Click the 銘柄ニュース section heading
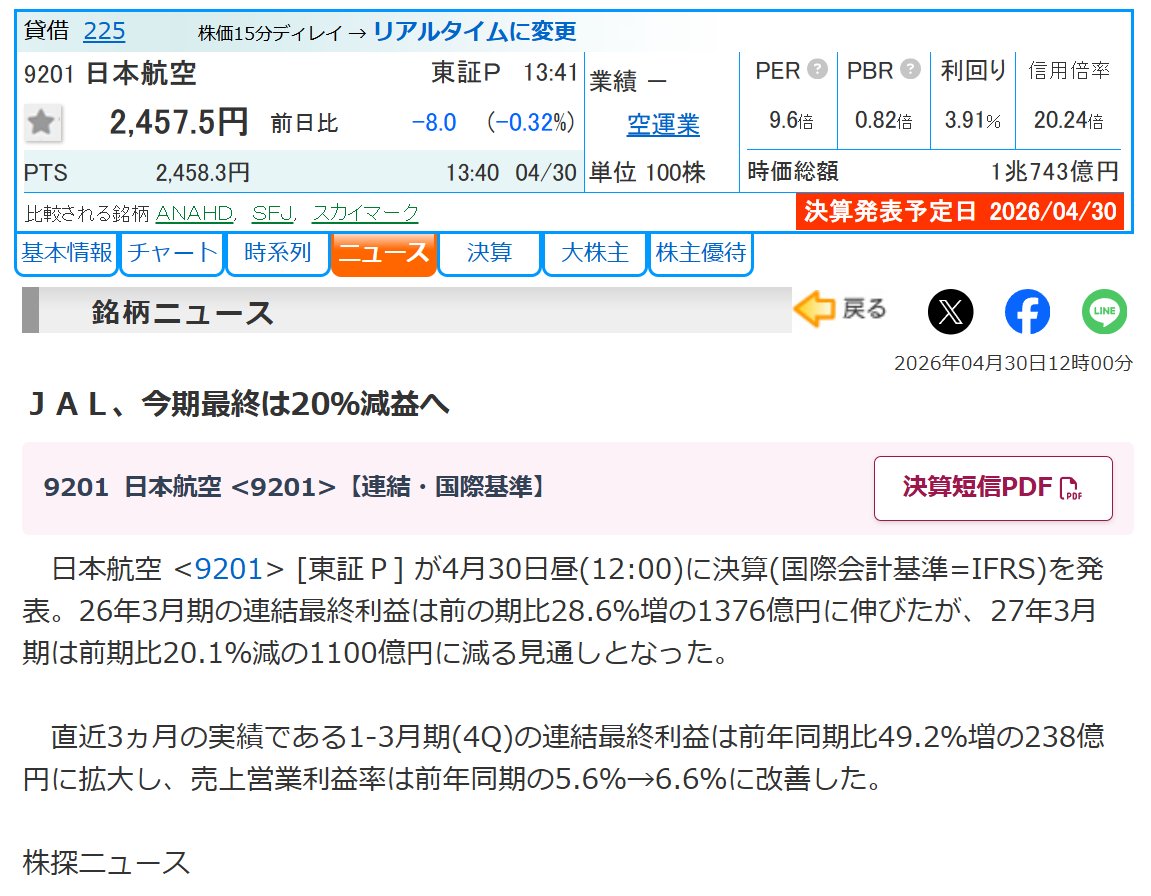Viewport: 1151px width, 896px height. click(183, 312)
